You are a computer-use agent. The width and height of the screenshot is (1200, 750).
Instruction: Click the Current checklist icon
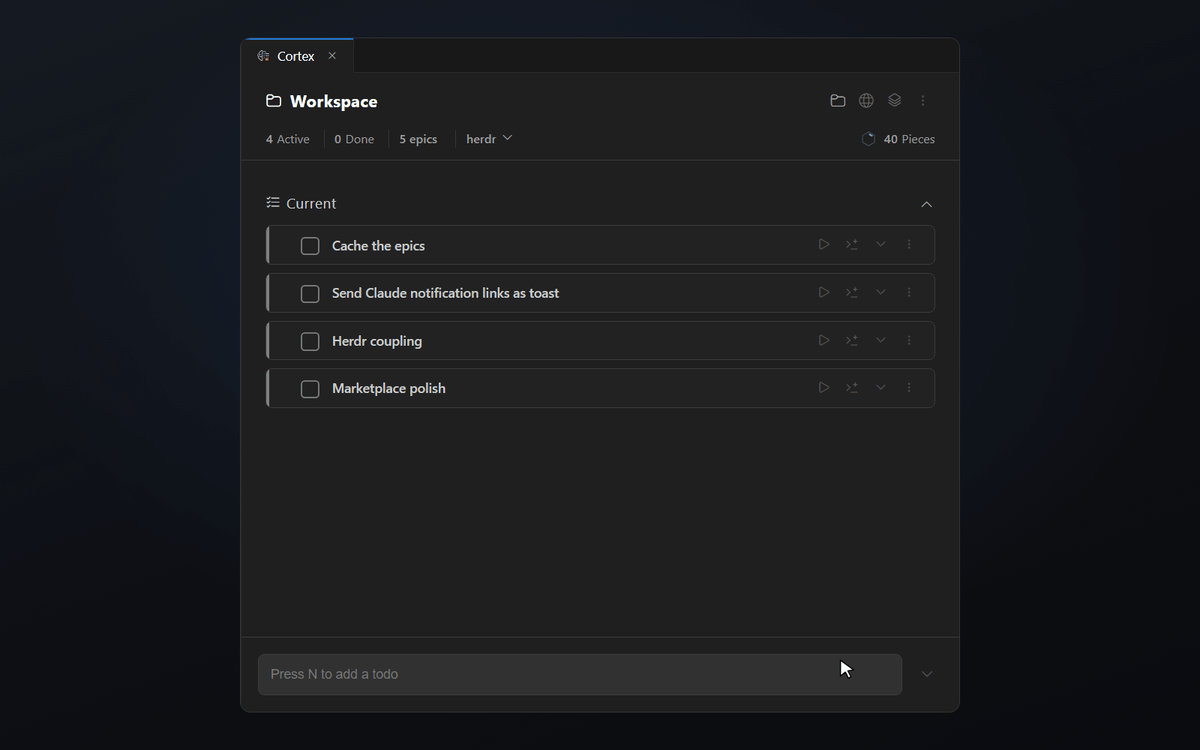[273, 203]
